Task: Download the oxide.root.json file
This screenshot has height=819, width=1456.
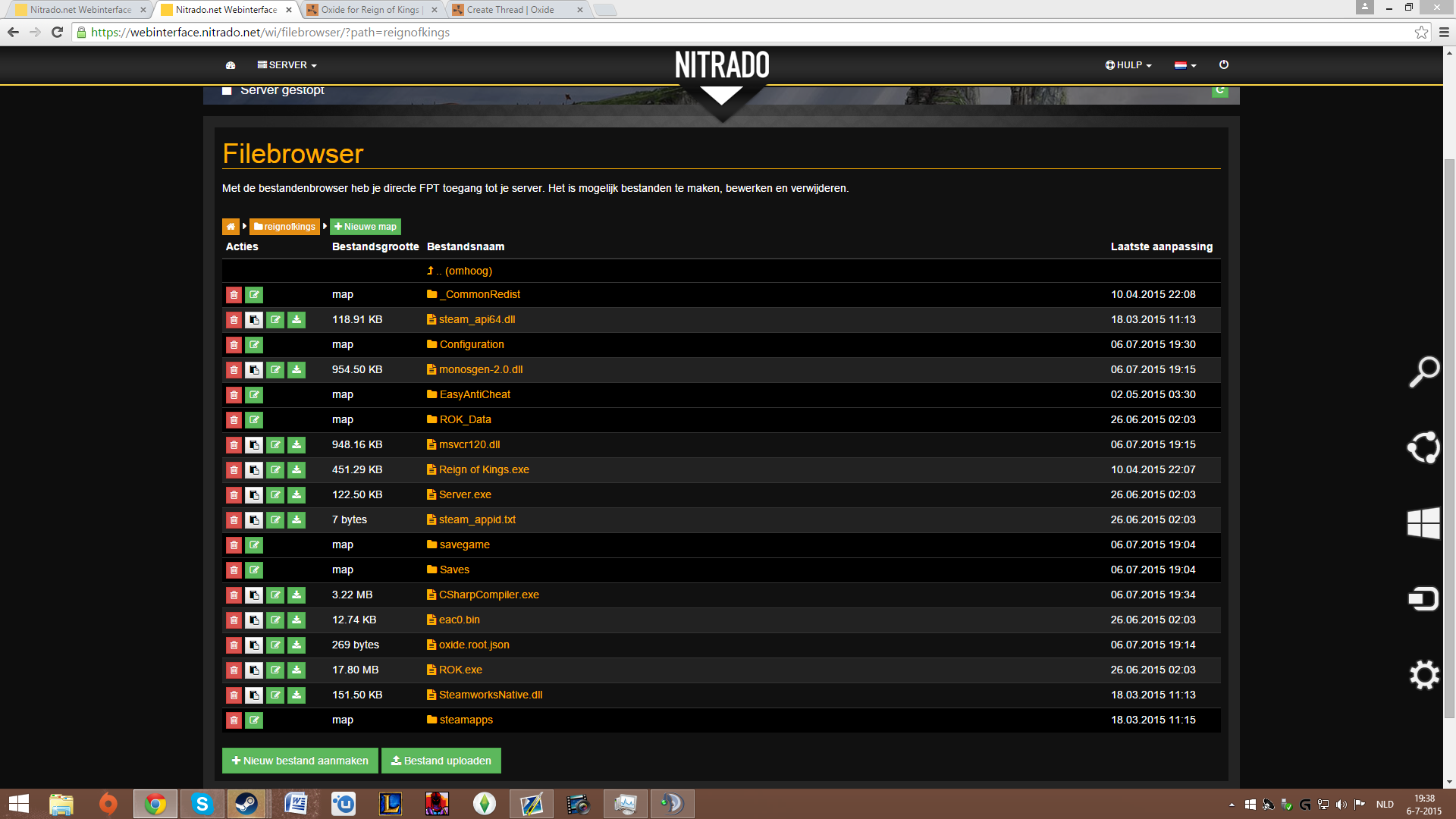Action: [x=297, y=645]
